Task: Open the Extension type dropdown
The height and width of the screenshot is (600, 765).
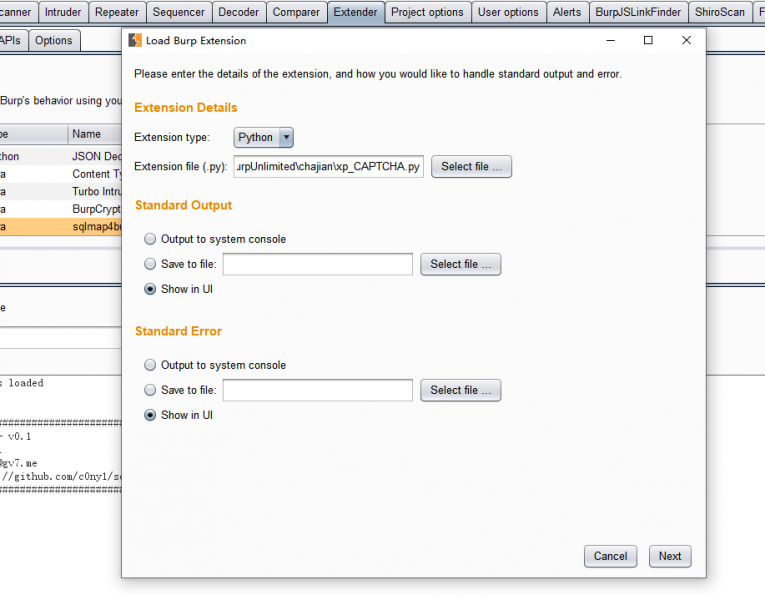Action: pyautogui.click(x=264, y=137)
